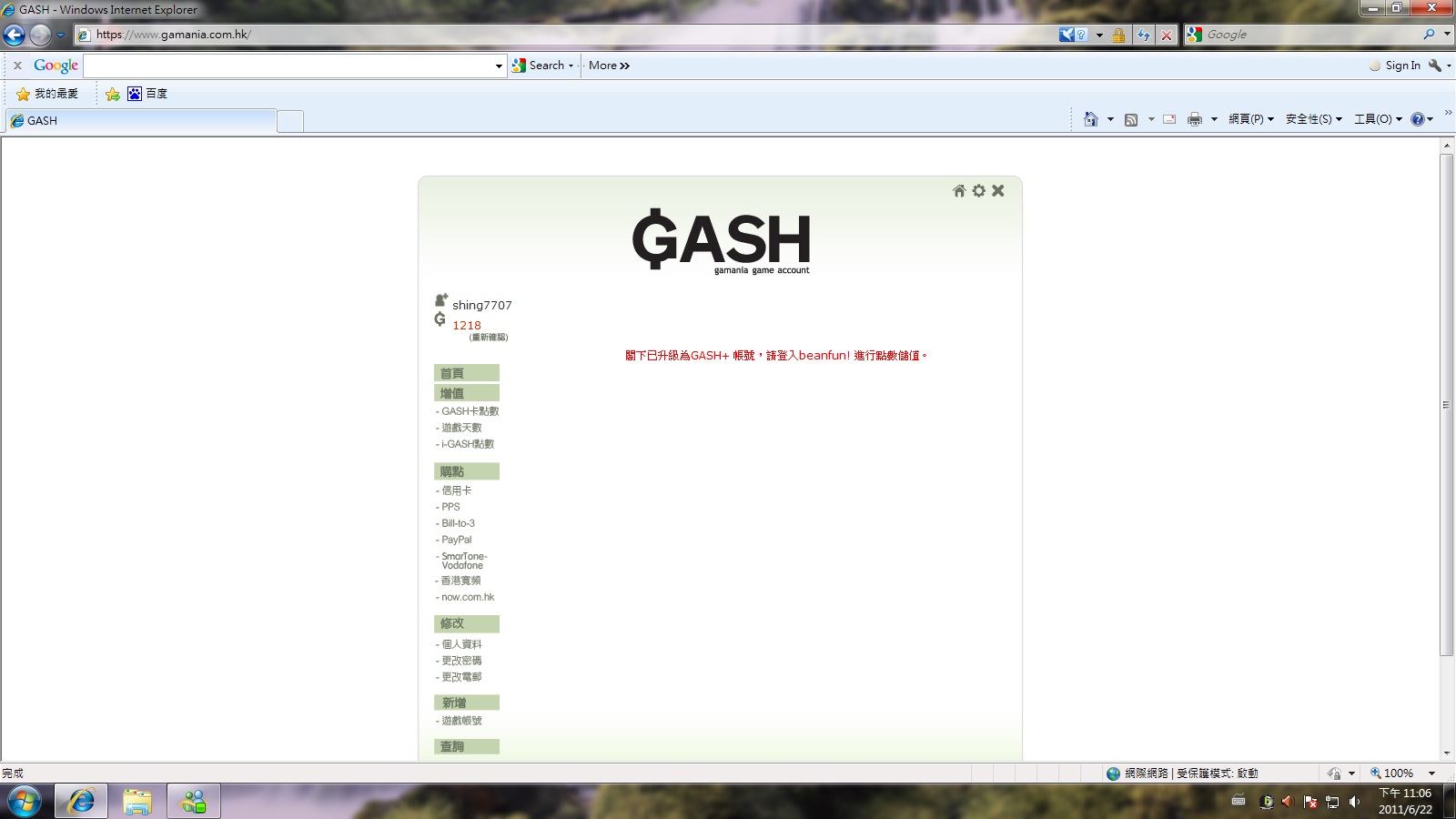Click the Google toolbar wrench icon
The image size is (1456, 819).
(1435, 66)
